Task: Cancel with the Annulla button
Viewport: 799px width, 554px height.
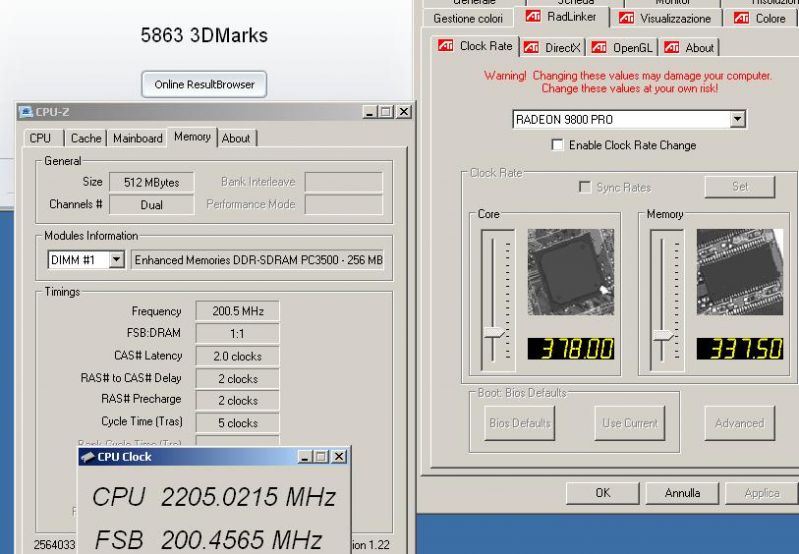Action: pos(682,493)
